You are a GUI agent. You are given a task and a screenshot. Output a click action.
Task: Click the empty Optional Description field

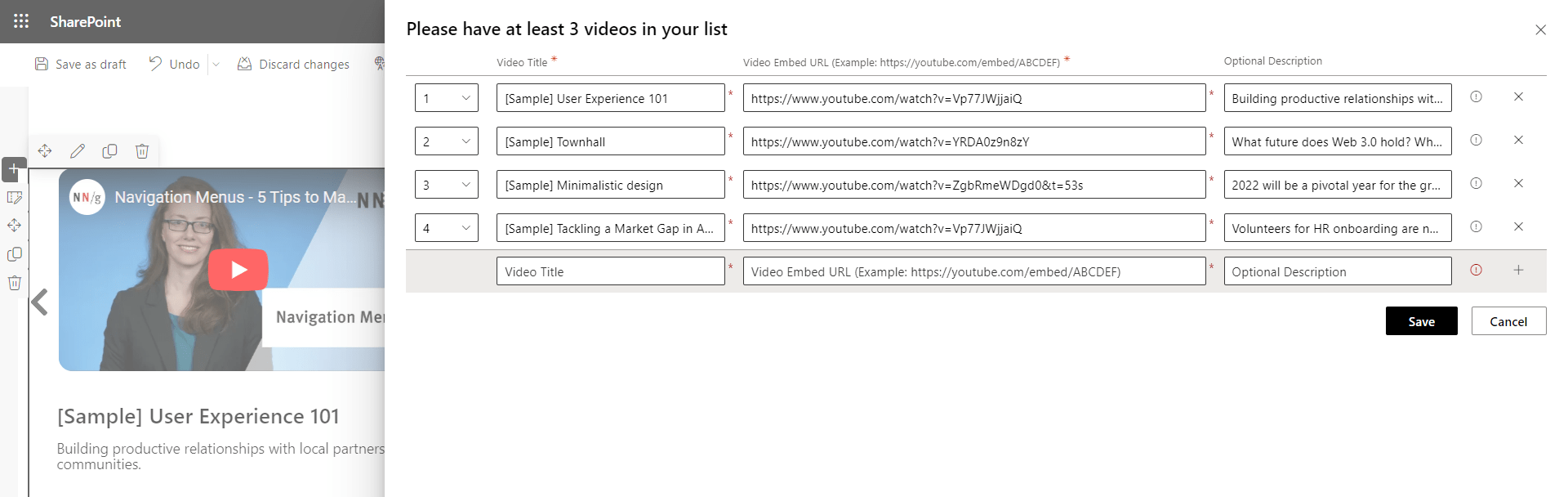click(x=1338, y=271)
